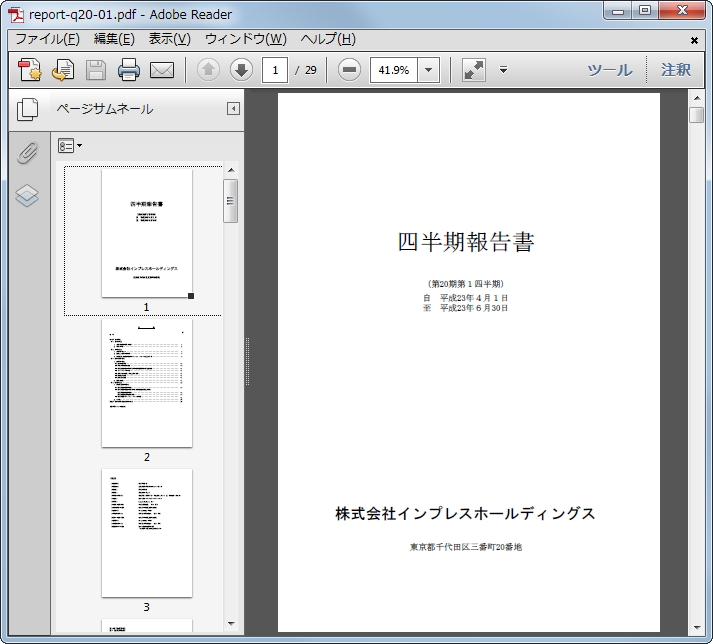Click the share/convert file icon

[63, 70]
